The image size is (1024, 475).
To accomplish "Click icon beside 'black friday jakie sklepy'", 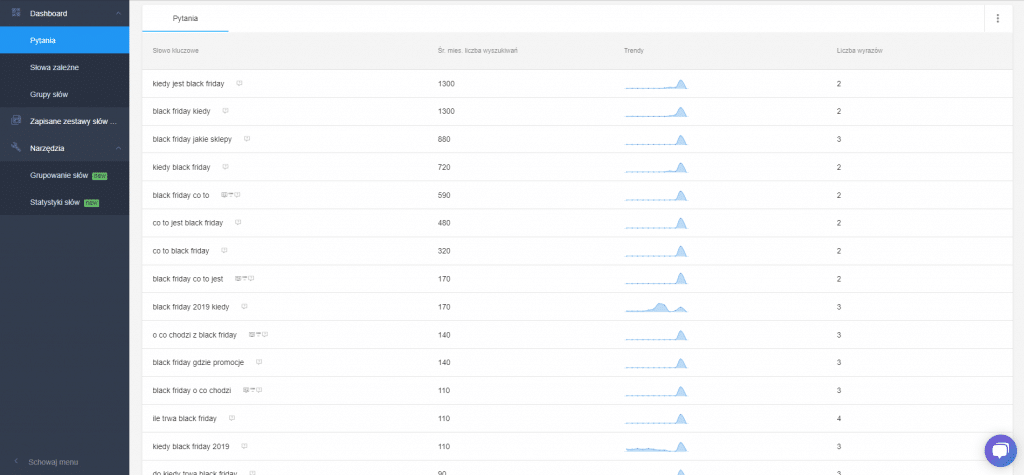I will click(x=247, y=139).
